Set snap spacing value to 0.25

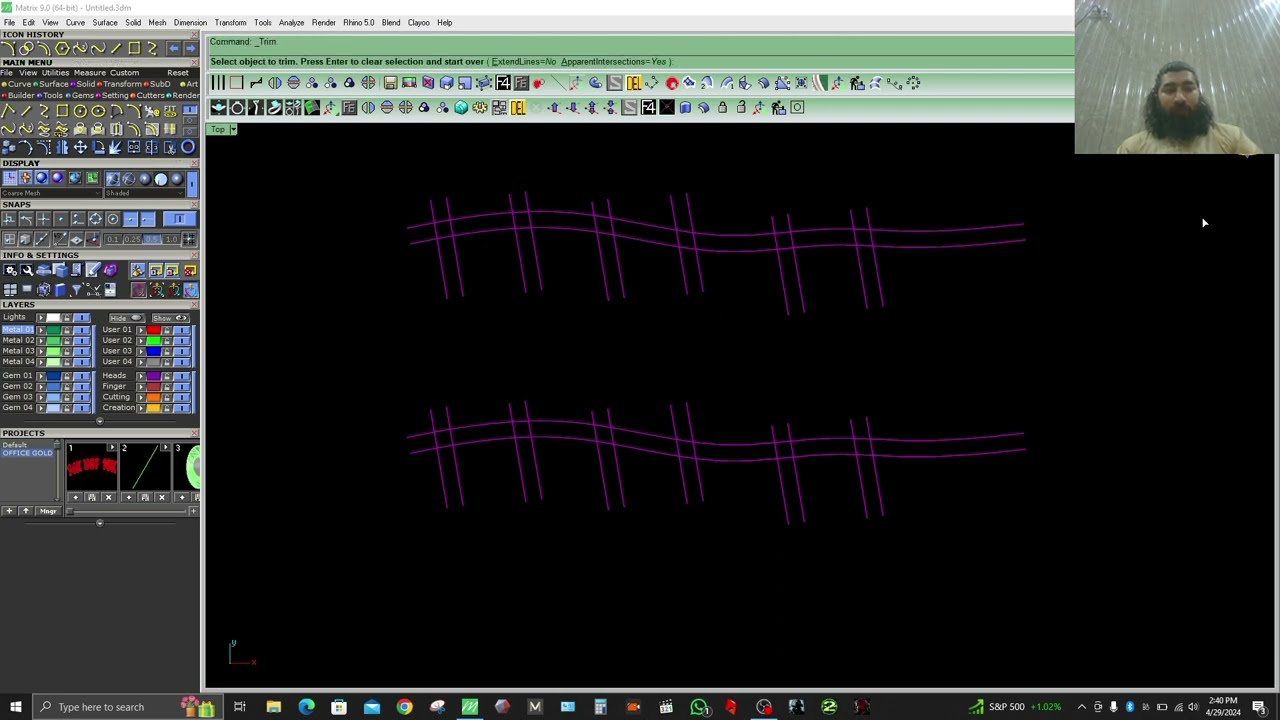[133, 239]
